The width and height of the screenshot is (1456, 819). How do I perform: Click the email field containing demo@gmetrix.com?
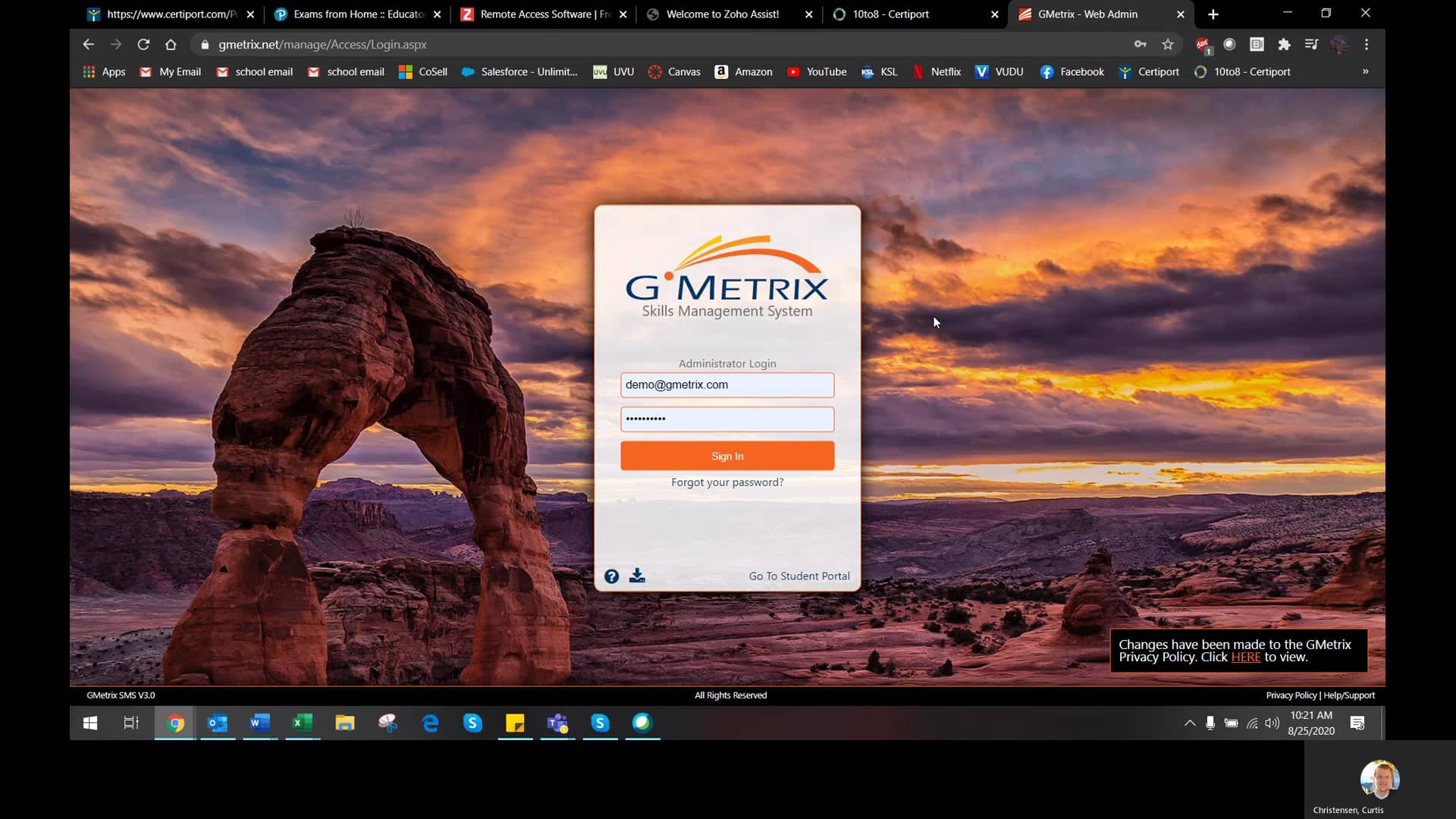pyautogui.click(x=727, y=384)
